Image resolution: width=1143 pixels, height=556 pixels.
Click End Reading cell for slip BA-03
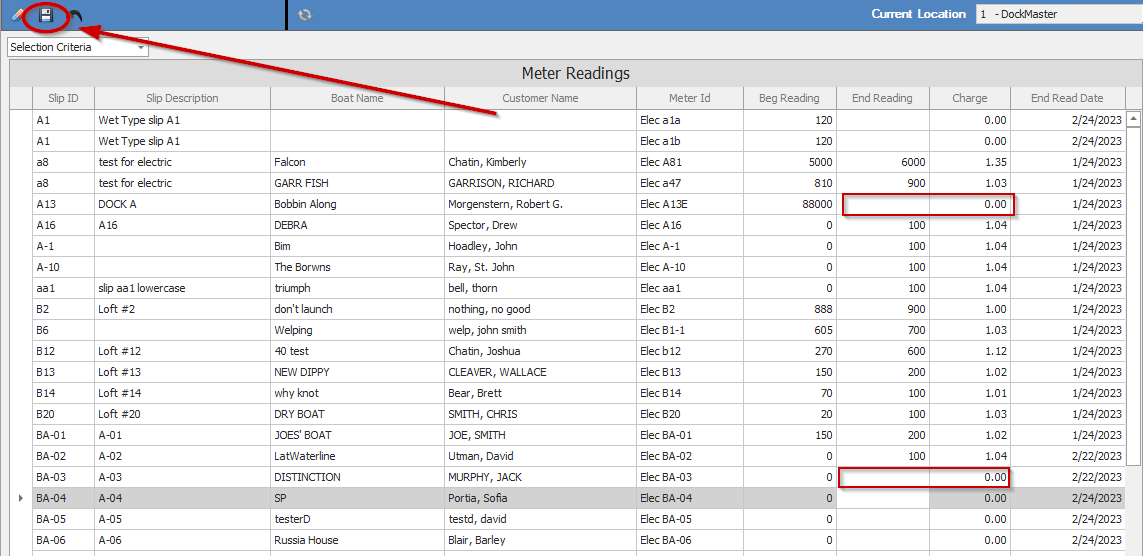coord(883,477)
